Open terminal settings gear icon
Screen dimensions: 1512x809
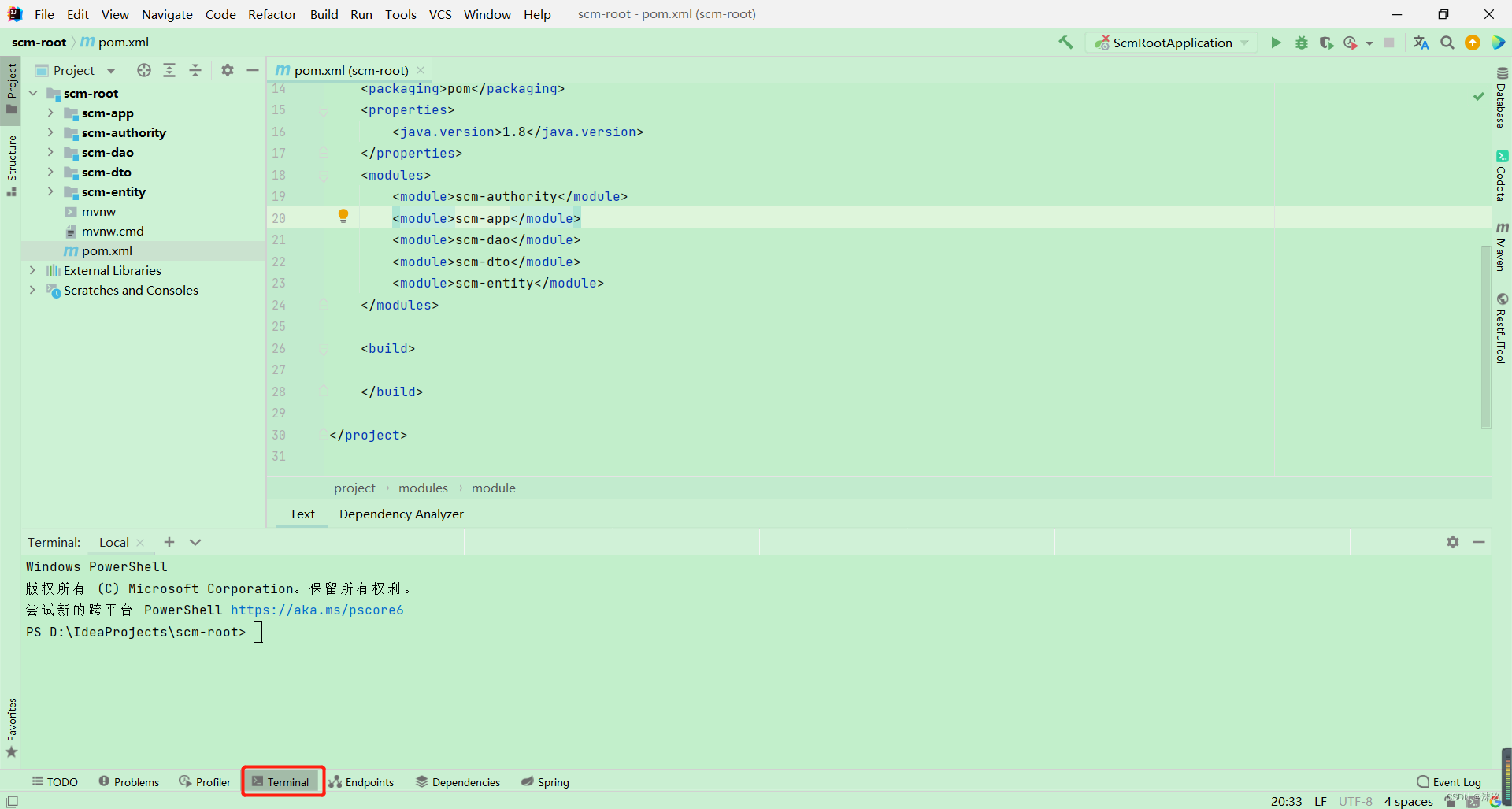[x=1453, y=542]
